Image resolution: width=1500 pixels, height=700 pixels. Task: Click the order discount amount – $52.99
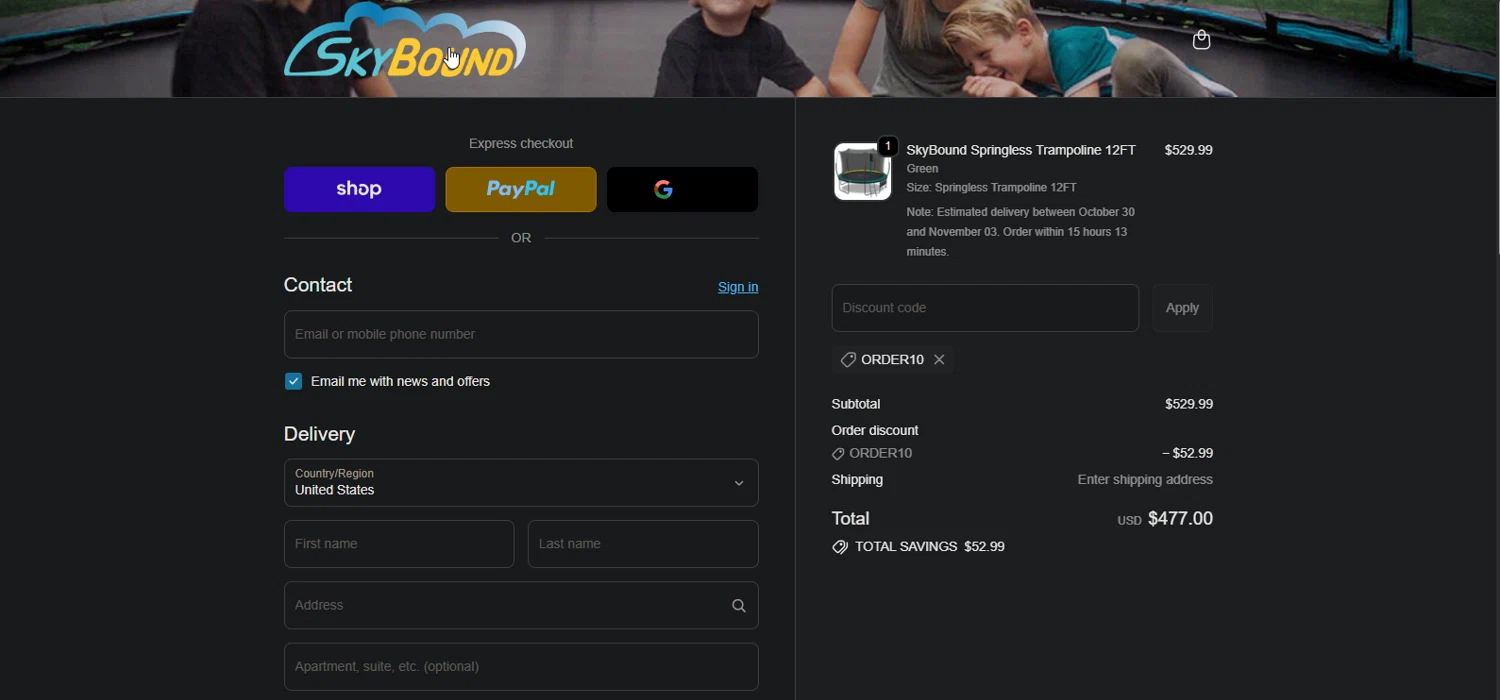pyautogui.click(x=1187, y=454)
